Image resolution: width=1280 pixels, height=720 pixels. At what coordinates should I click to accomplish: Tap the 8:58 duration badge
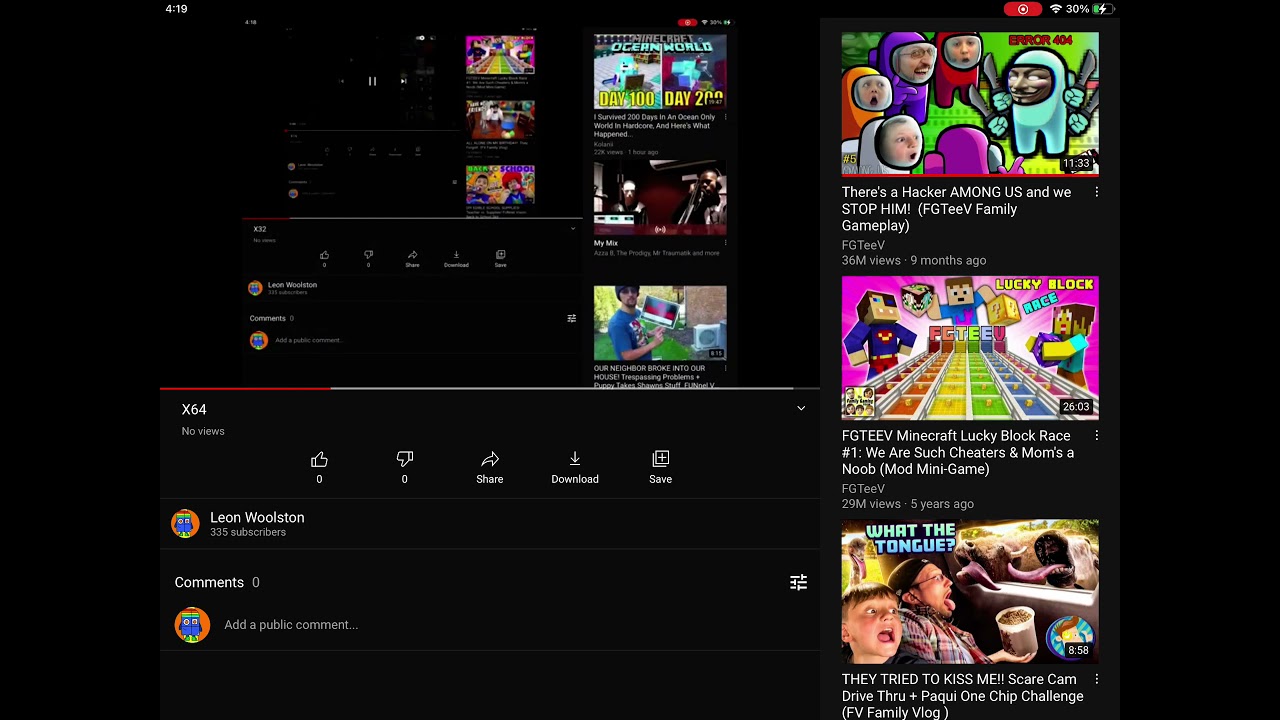pos(1078,650)
